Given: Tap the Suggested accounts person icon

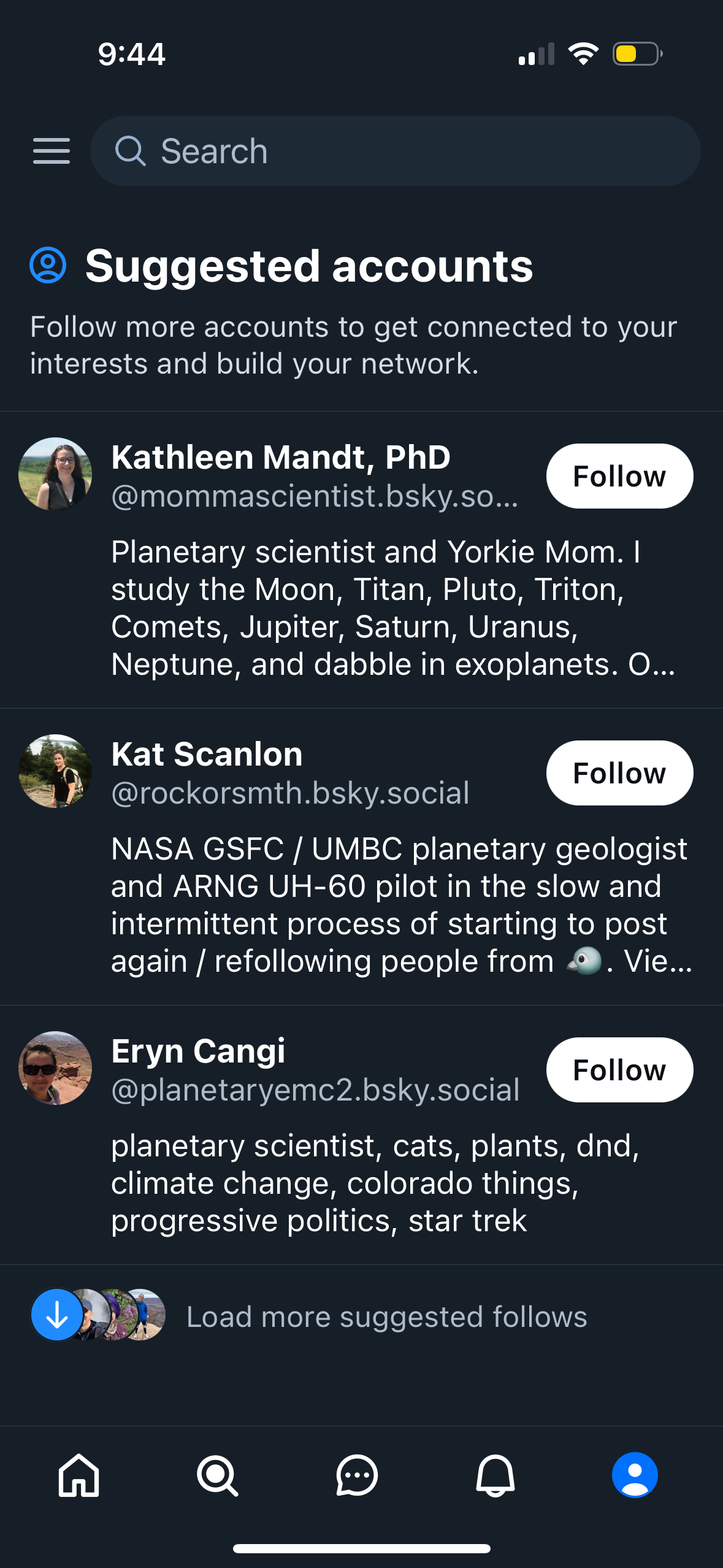Looking at the screenshot, I should point(48,266).
